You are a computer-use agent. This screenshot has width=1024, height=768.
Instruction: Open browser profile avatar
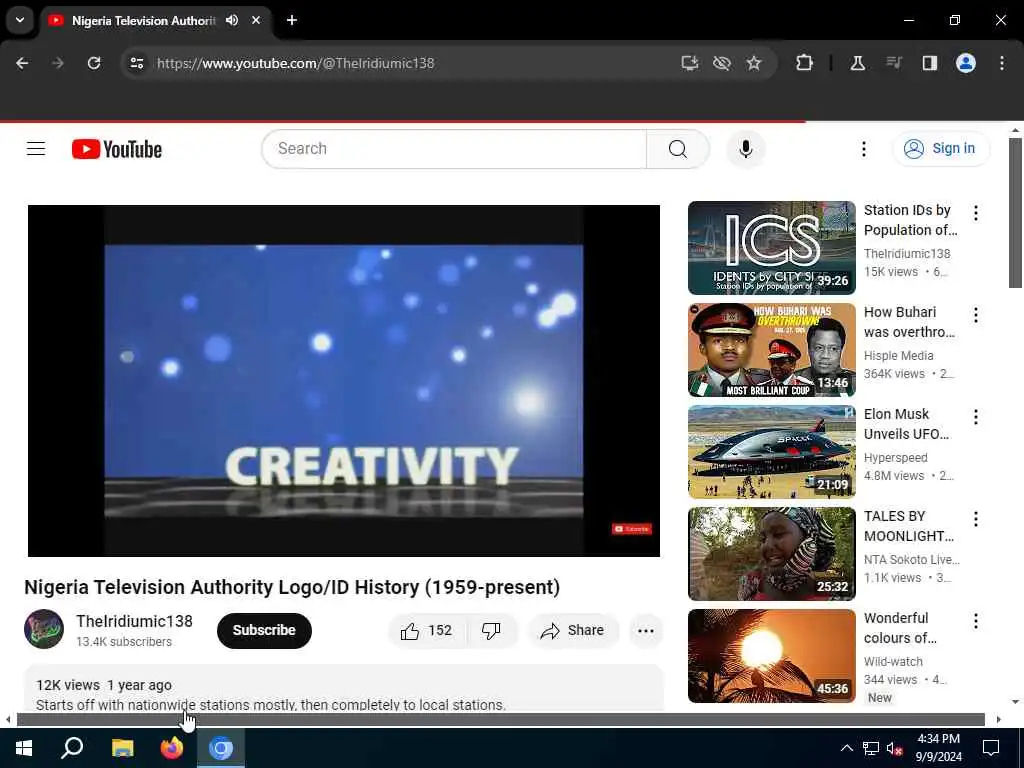[966, 63]
